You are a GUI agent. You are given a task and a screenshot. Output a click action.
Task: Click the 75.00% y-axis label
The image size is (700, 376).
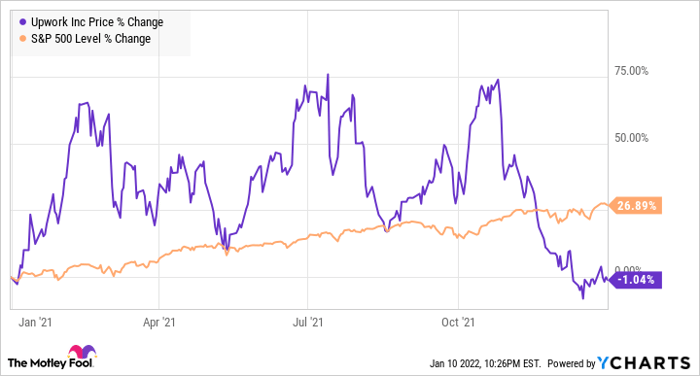631,71
